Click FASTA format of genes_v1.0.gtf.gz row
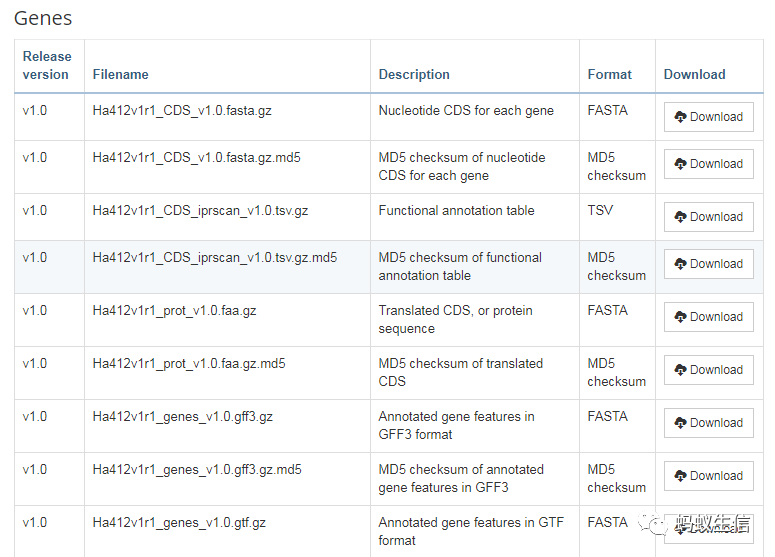 [x=607, y=522]
